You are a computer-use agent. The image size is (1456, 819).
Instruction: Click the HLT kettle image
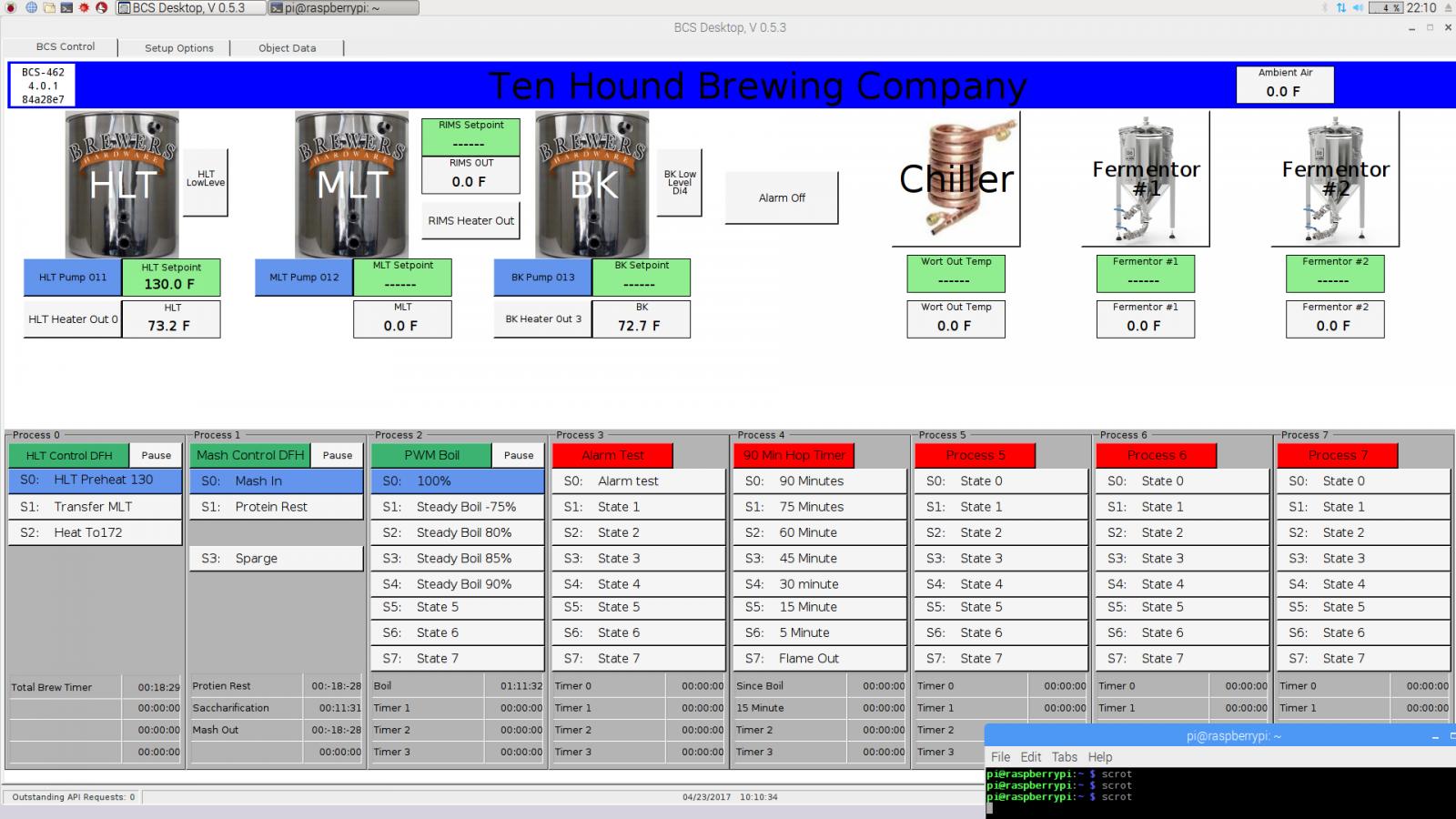[122, 185]
